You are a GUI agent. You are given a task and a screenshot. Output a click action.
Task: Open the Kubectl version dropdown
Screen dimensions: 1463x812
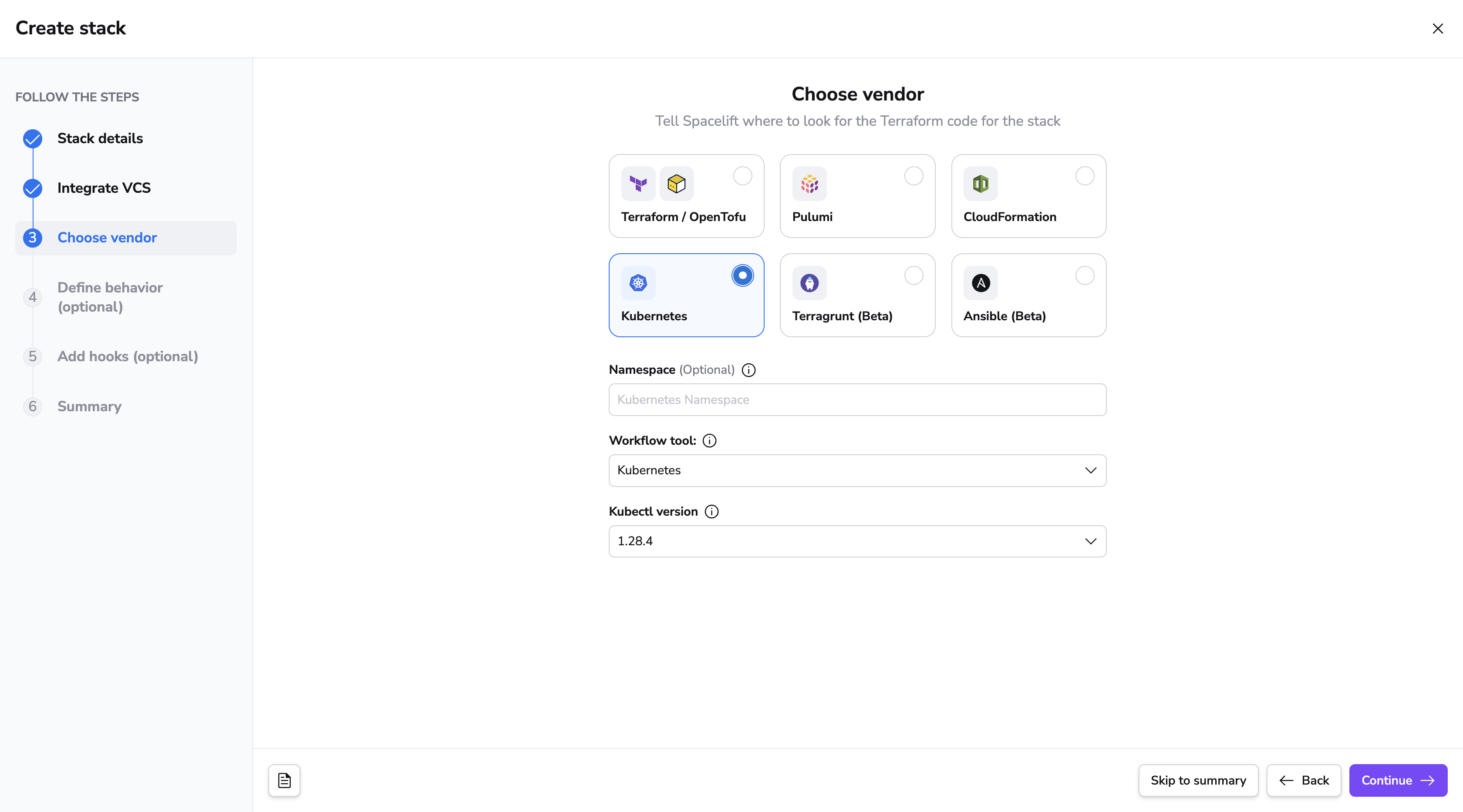click(x=858, y=541)
